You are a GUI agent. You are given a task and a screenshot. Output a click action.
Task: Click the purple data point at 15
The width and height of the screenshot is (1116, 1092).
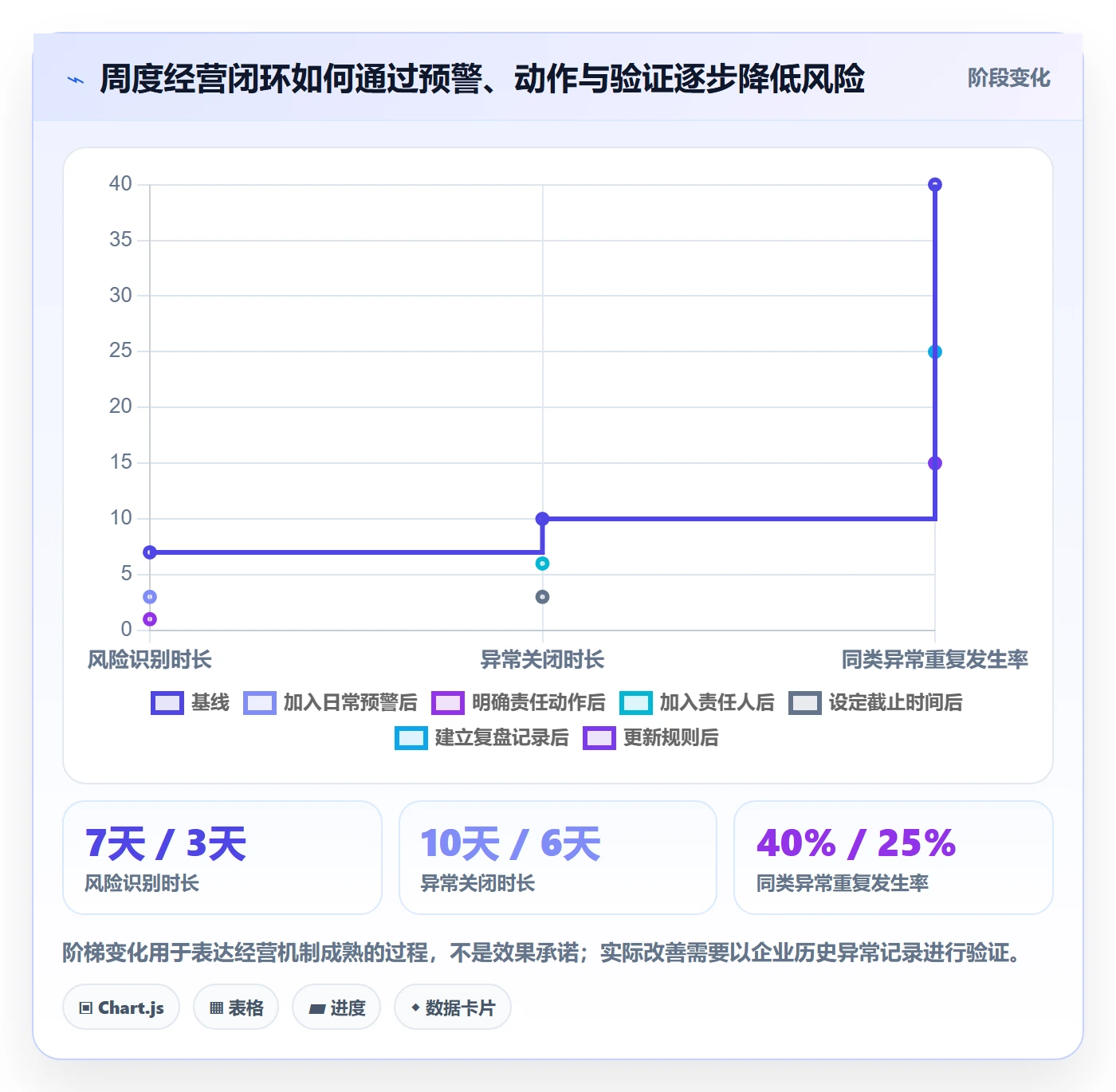click(935, 463)
